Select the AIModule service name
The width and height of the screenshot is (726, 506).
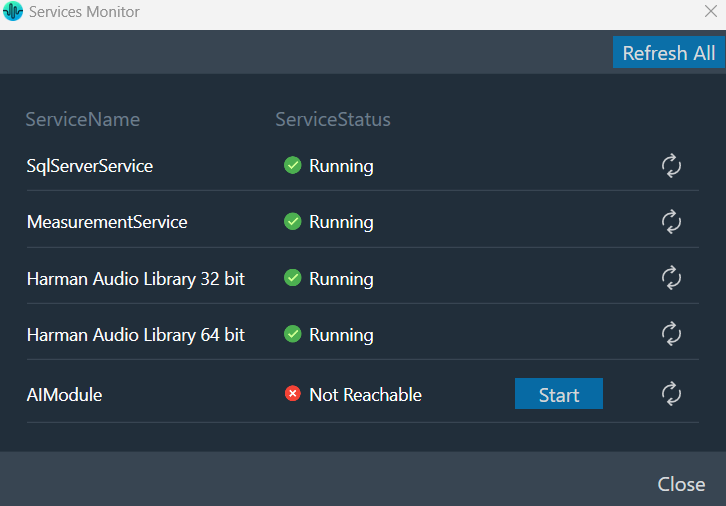tap(64, 395)
